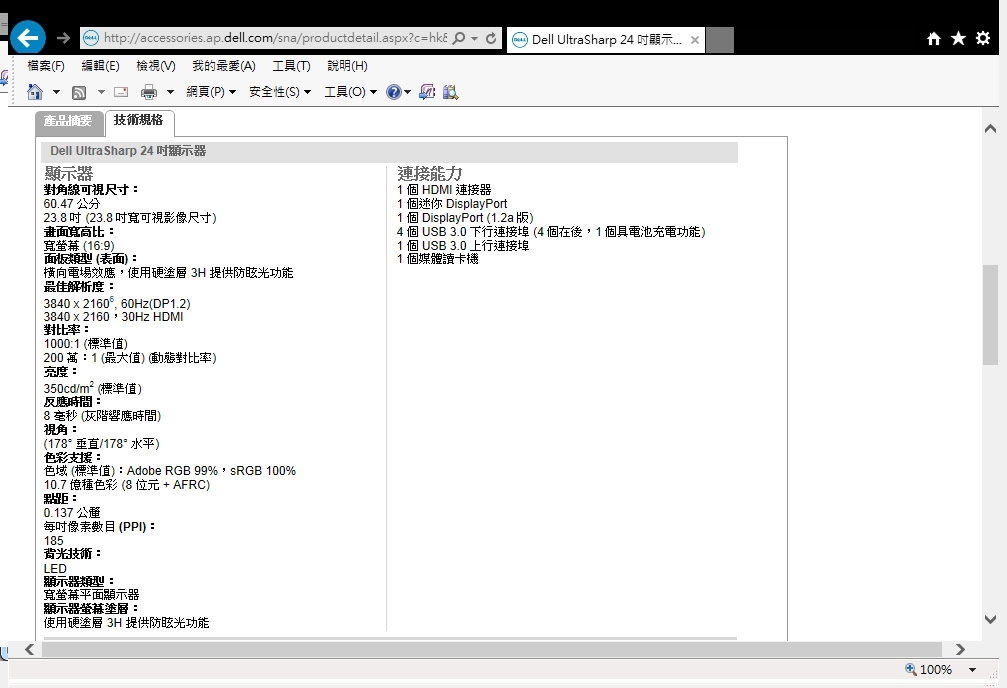Click the Dell site icon in the address bar
The width and height of the screenshot is (1007, 688).
(x=91, y=38)
